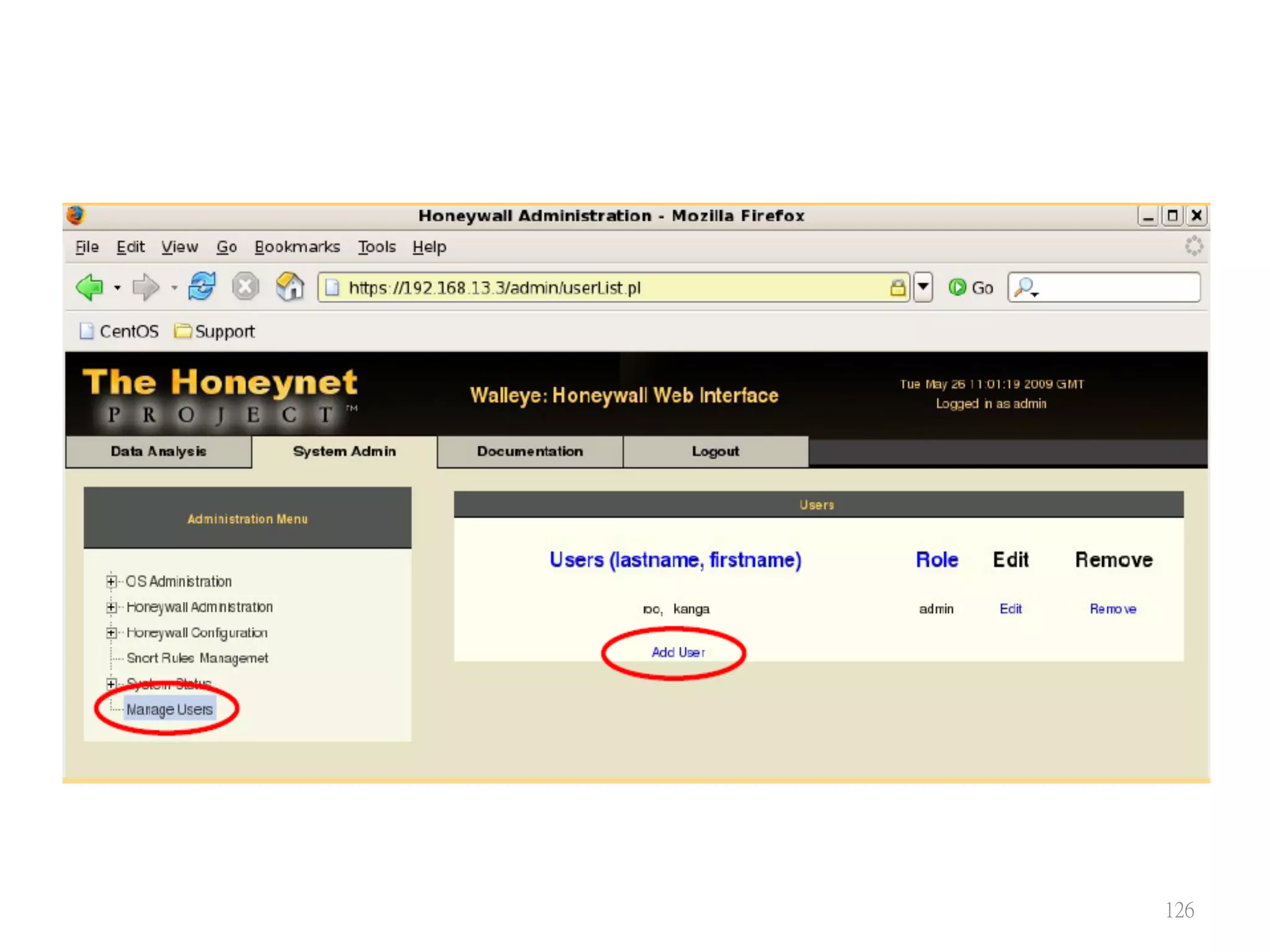Expand the OS Administration tree node
This screenshot has width=1270, height=952.
111,581
